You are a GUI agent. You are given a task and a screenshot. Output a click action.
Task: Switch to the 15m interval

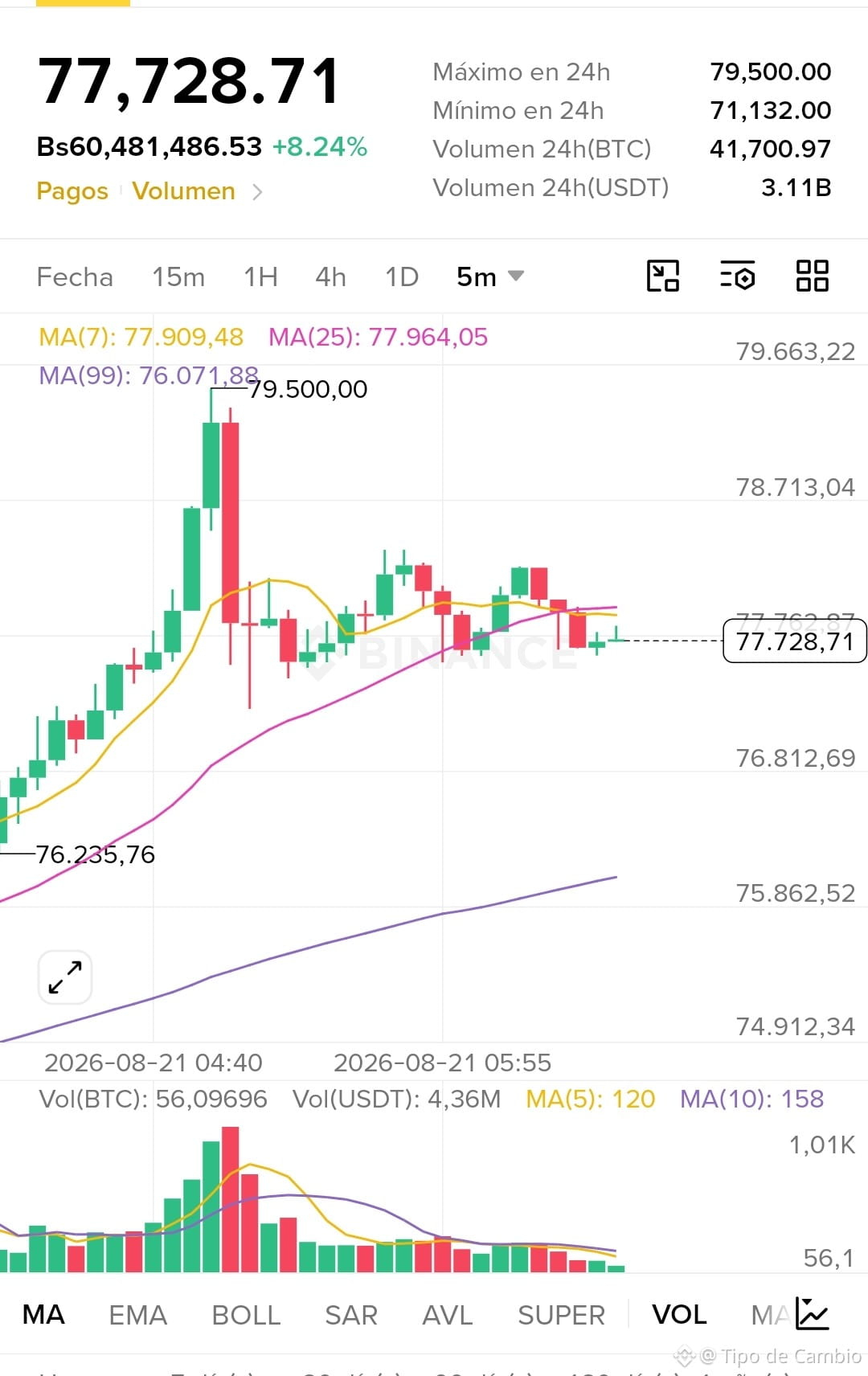pos(178,277)
